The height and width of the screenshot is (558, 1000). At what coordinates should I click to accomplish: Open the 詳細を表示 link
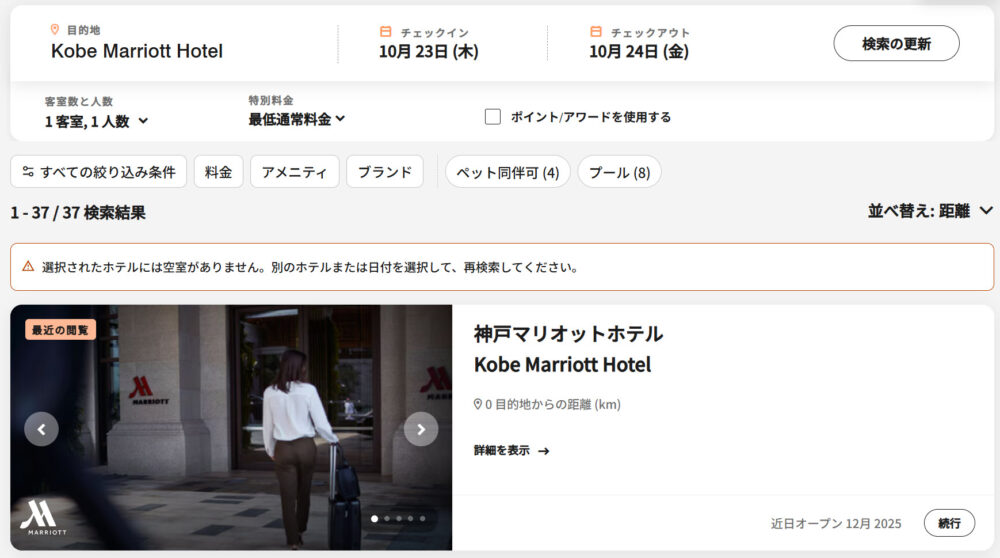511,451
